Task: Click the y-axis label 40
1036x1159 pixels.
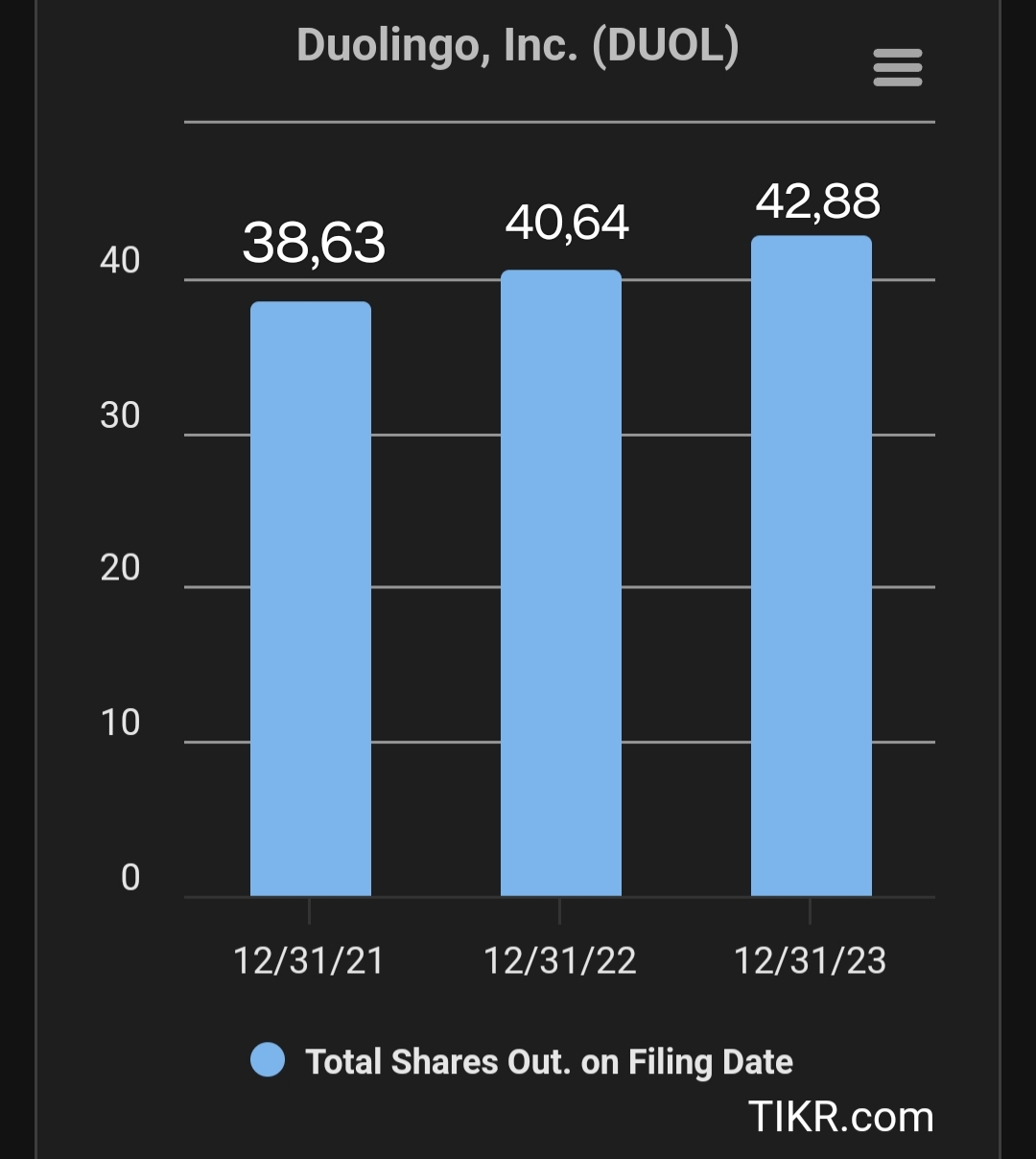Action: pos(120,261)
